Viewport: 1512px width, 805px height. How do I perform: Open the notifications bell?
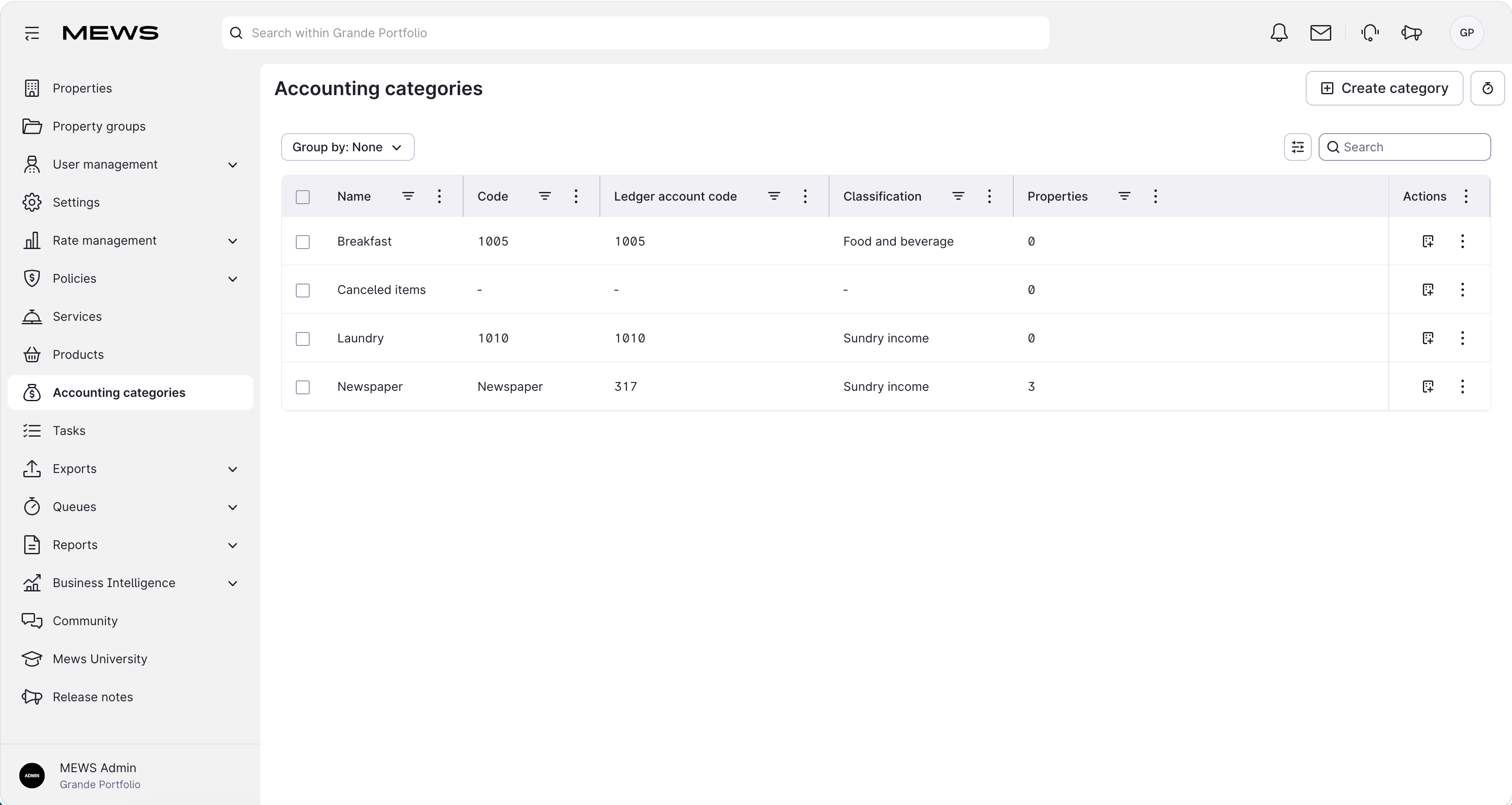click(x=1279, y=33)
